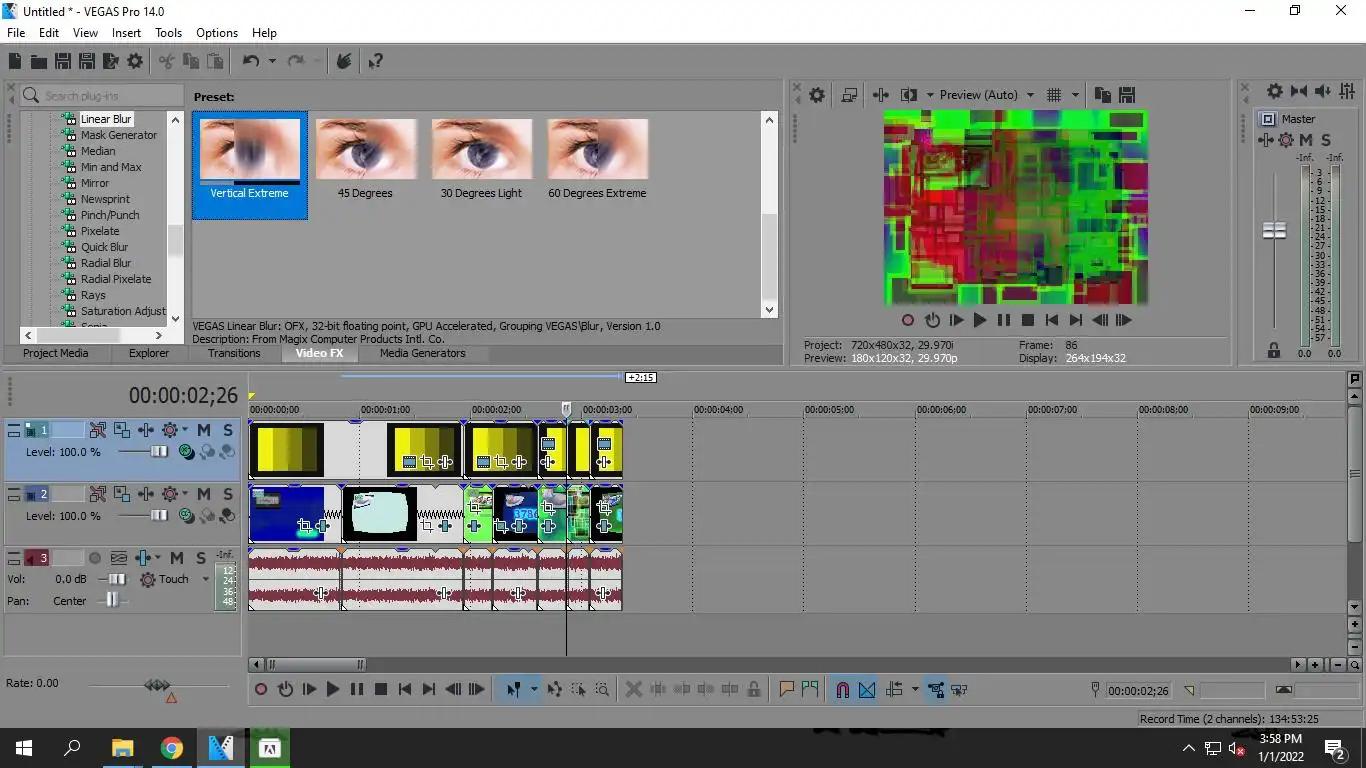Save the preview snapshot to file
Viewport: 1366px width, 768px height.
pyautogui.click(x=1127, y=95)
